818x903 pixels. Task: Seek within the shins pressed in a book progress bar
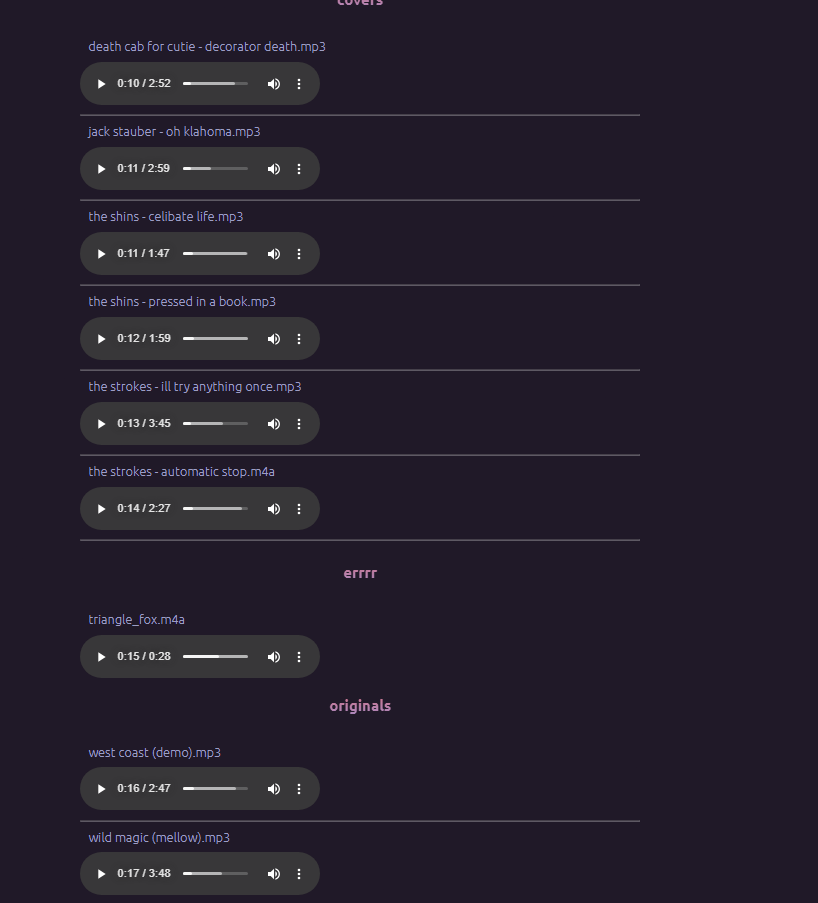click(x=215, y=339)
